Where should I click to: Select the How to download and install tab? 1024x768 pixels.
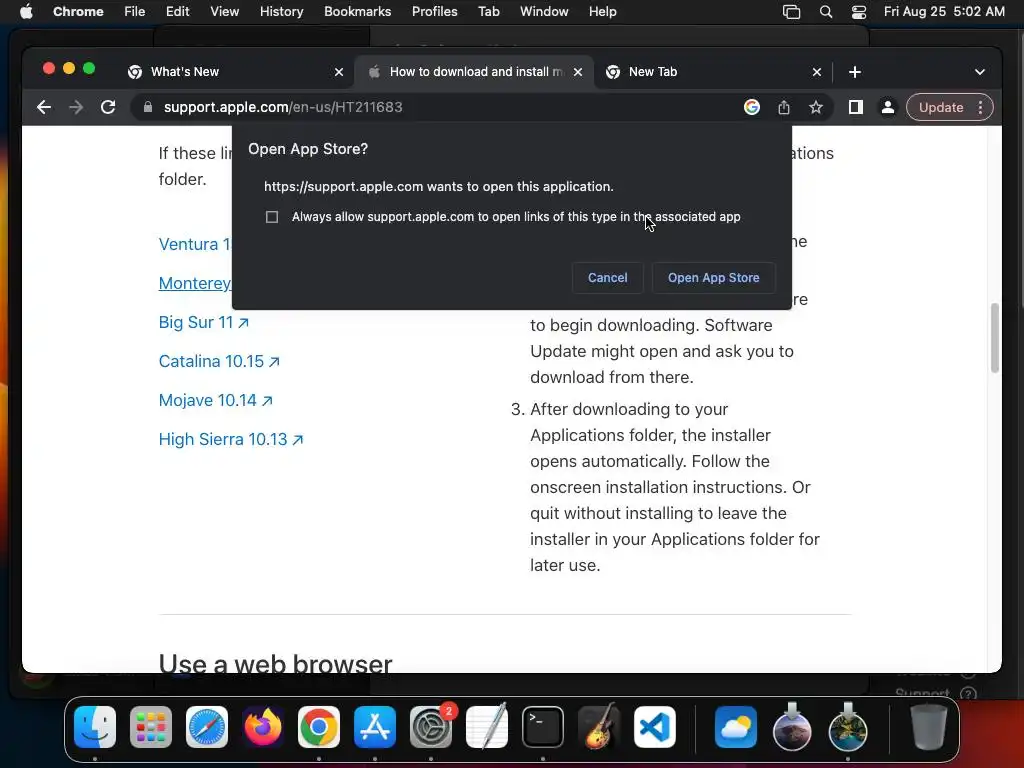pos(473,72)
